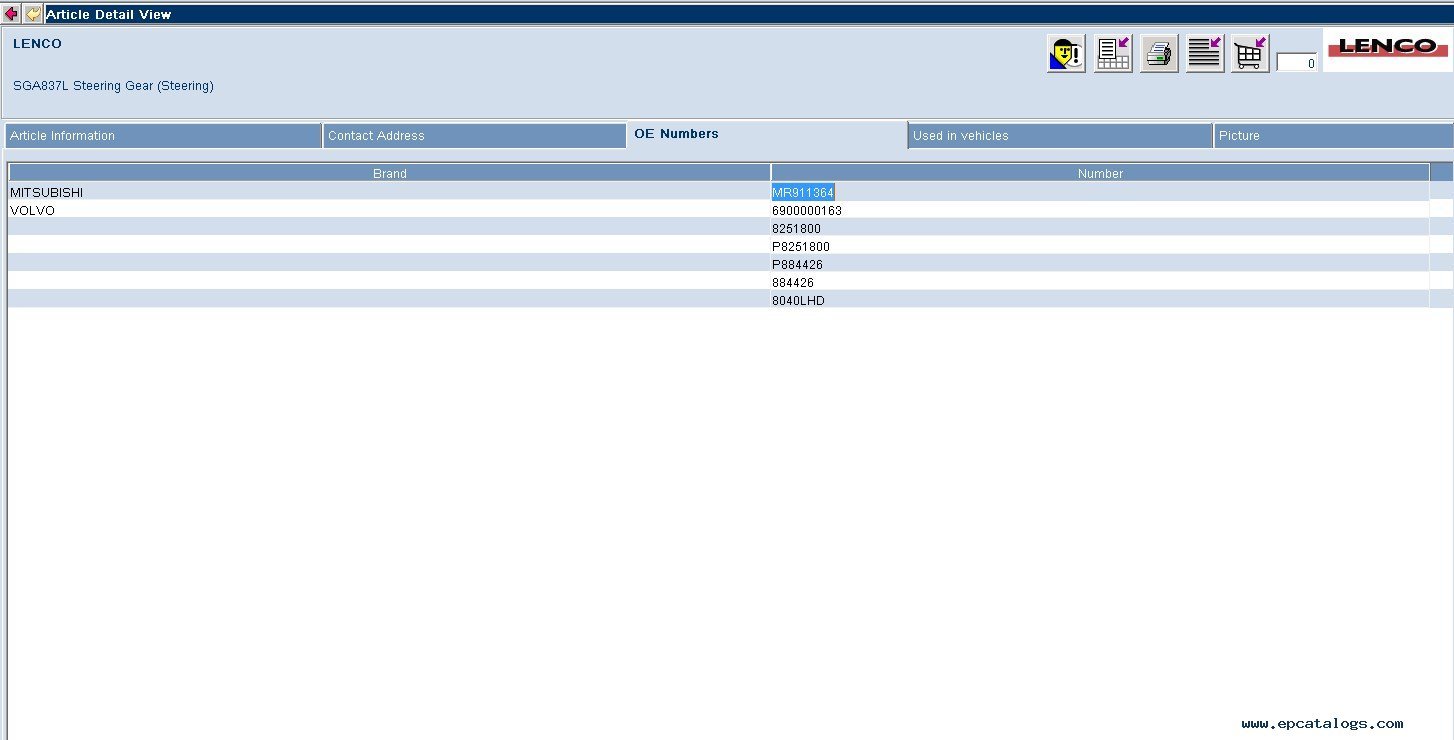Click the SGA837L Steering Gear article title
The width and height of the screenshot is (1454, 740).
(x=113, y=86)
